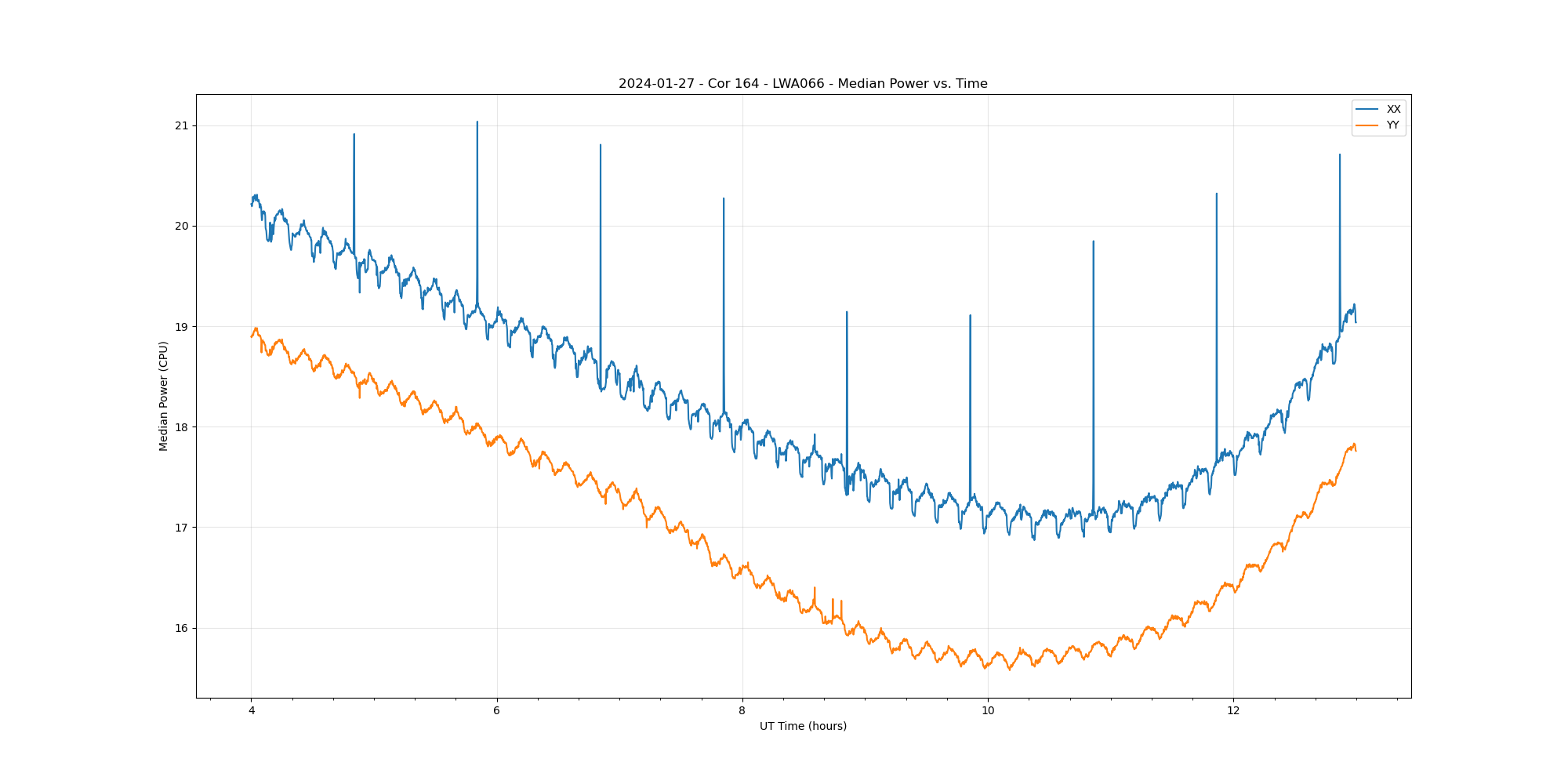Select the YY legend label text
Screen dimensions: 1568x784
pos(1392,125)
